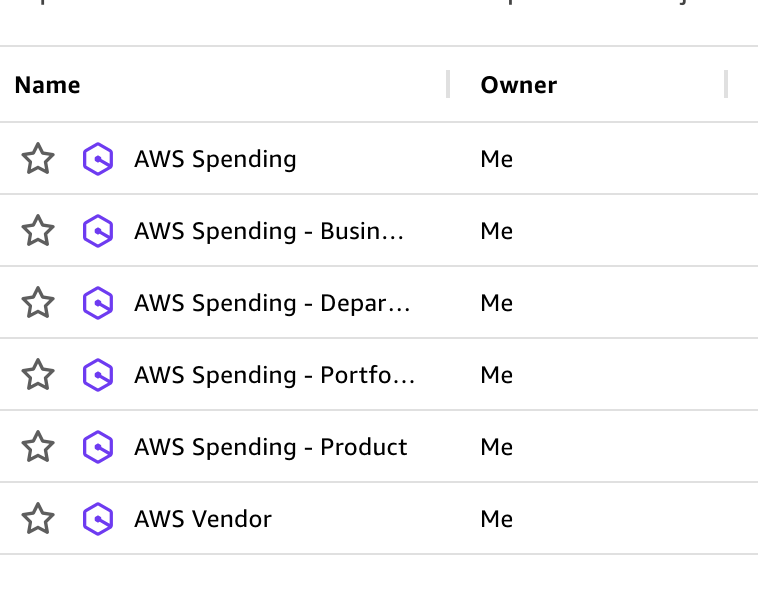Click the purple icon for AWS Spending - Portfo…
The image size is (758, 594).
[x=97, y=375]
